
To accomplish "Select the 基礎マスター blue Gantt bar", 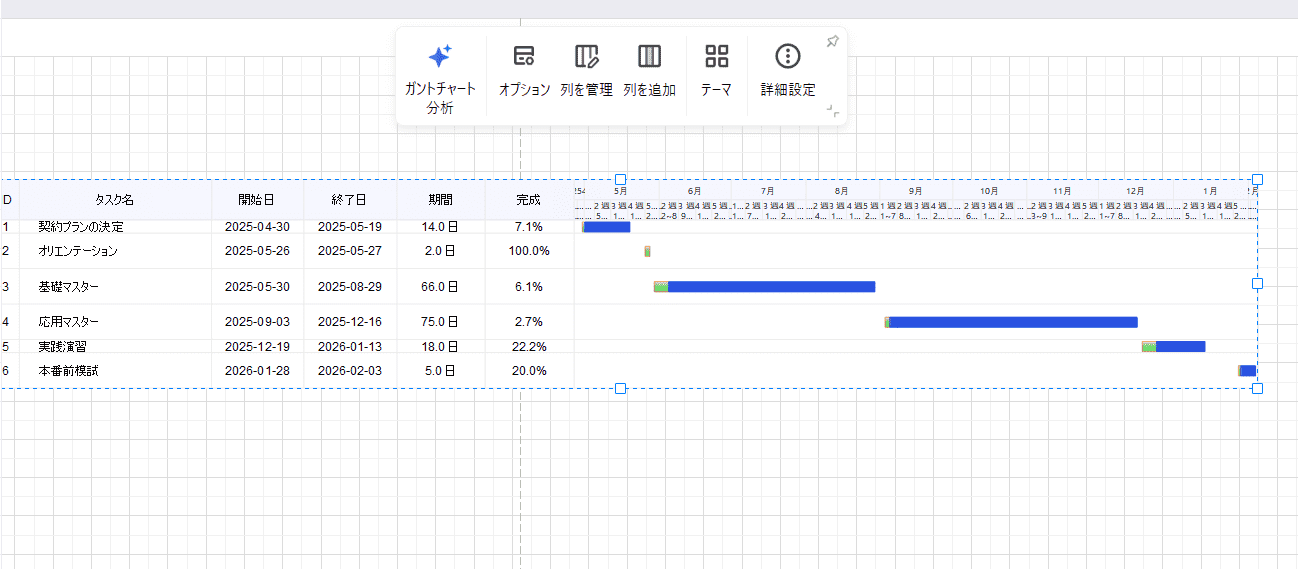I will point(770,287).
